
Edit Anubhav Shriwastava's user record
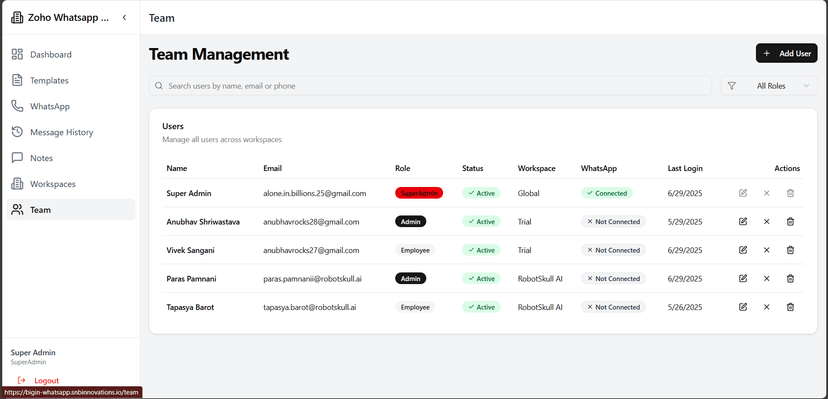(743, 222)
